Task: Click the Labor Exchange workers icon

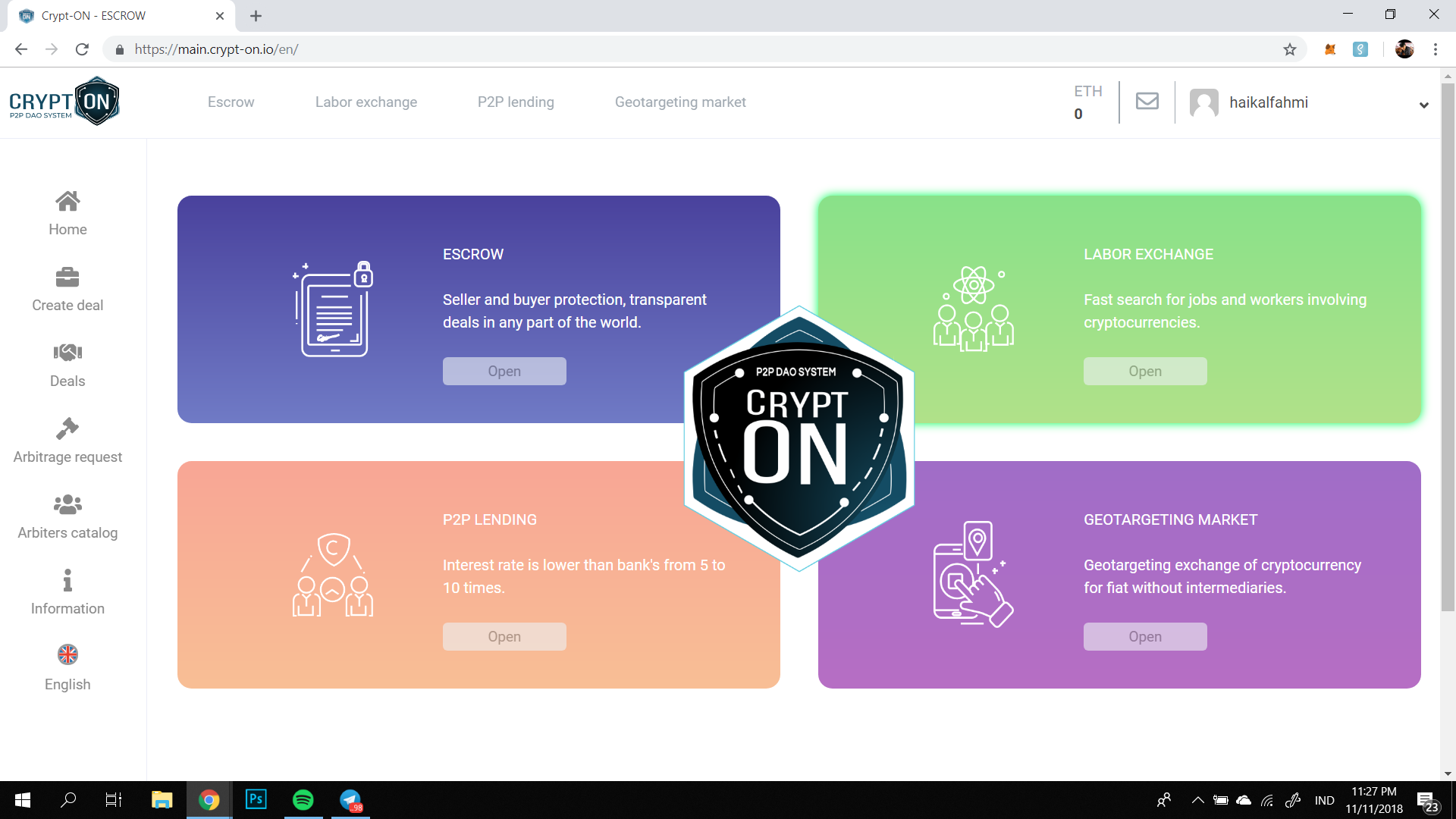Action: [x=974, y=309]
